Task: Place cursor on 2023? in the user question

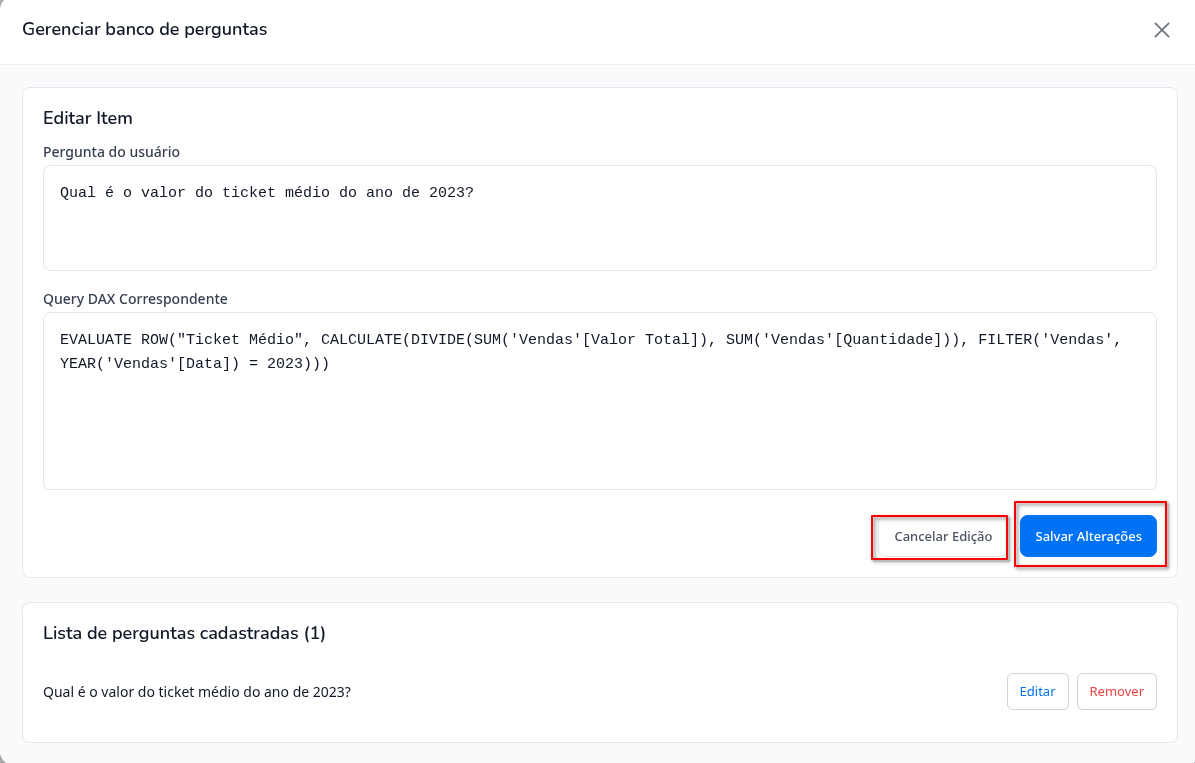Action: 451,192
